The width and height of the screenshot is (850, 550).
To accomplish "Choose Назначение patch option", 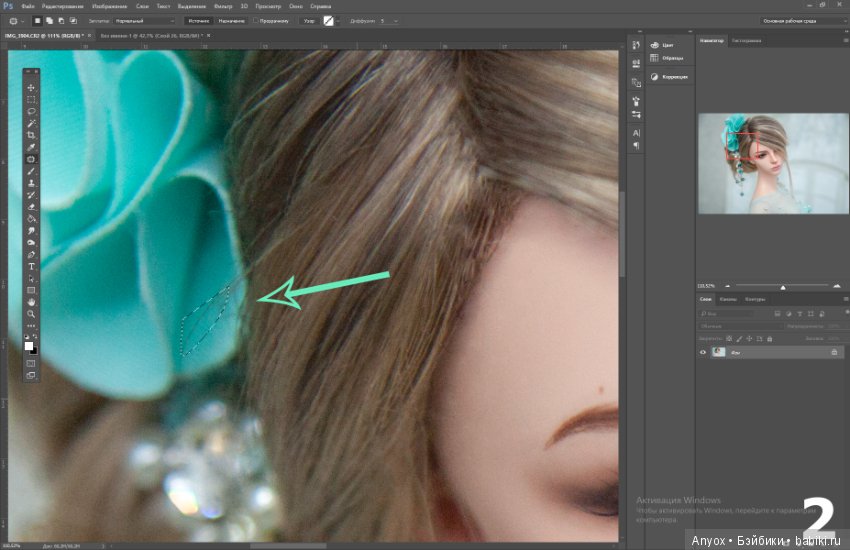I will (231, 21).
